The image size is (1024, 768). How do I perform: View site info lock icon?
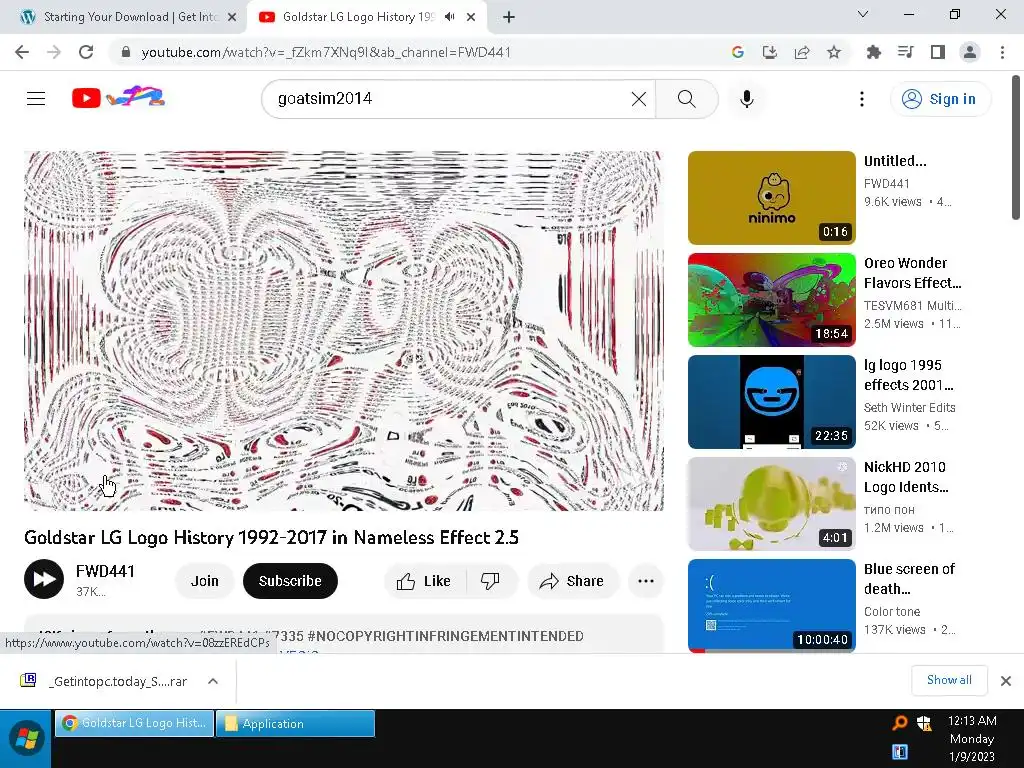click(x=125, y=52)
